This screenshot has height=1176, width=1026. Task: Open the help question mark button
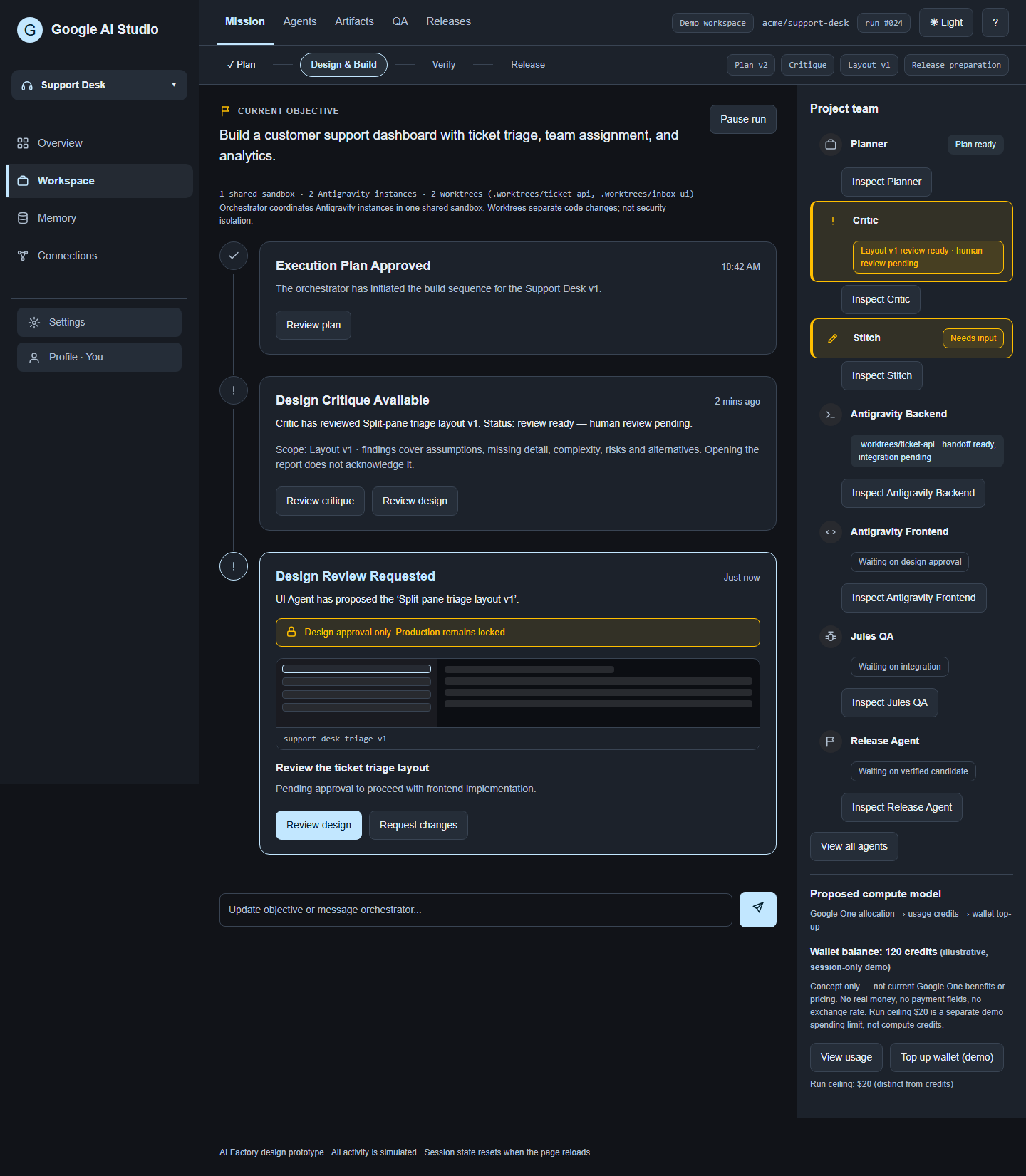click(x=995, y=22)
